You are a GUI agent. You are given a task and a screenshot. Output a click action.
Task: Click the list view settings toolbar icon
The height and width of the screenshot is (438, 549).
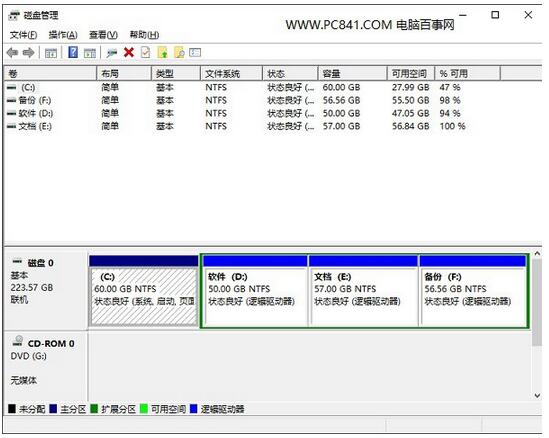coord(195,53)
